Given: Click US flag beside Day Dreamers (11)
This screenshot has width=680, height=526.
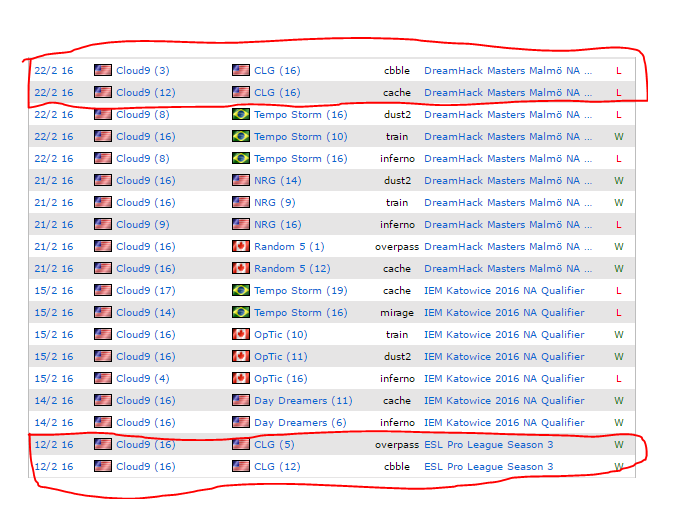Looking at the screenshot, I should pyautogui.click(x=241, y=400).
